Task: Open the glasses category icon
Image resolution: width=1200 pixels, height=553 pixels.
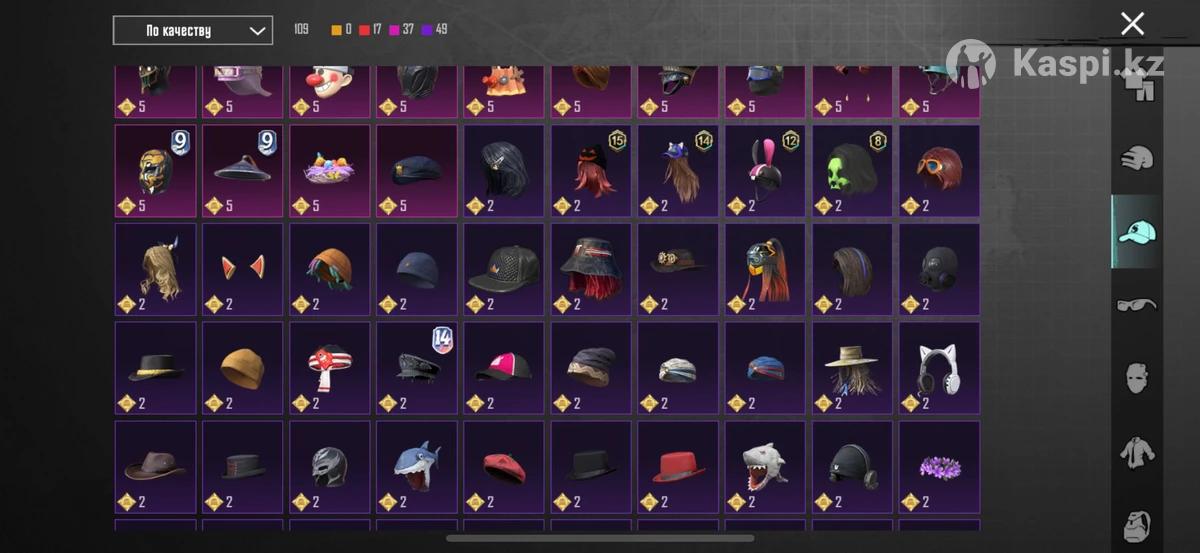Action: 1137,305
